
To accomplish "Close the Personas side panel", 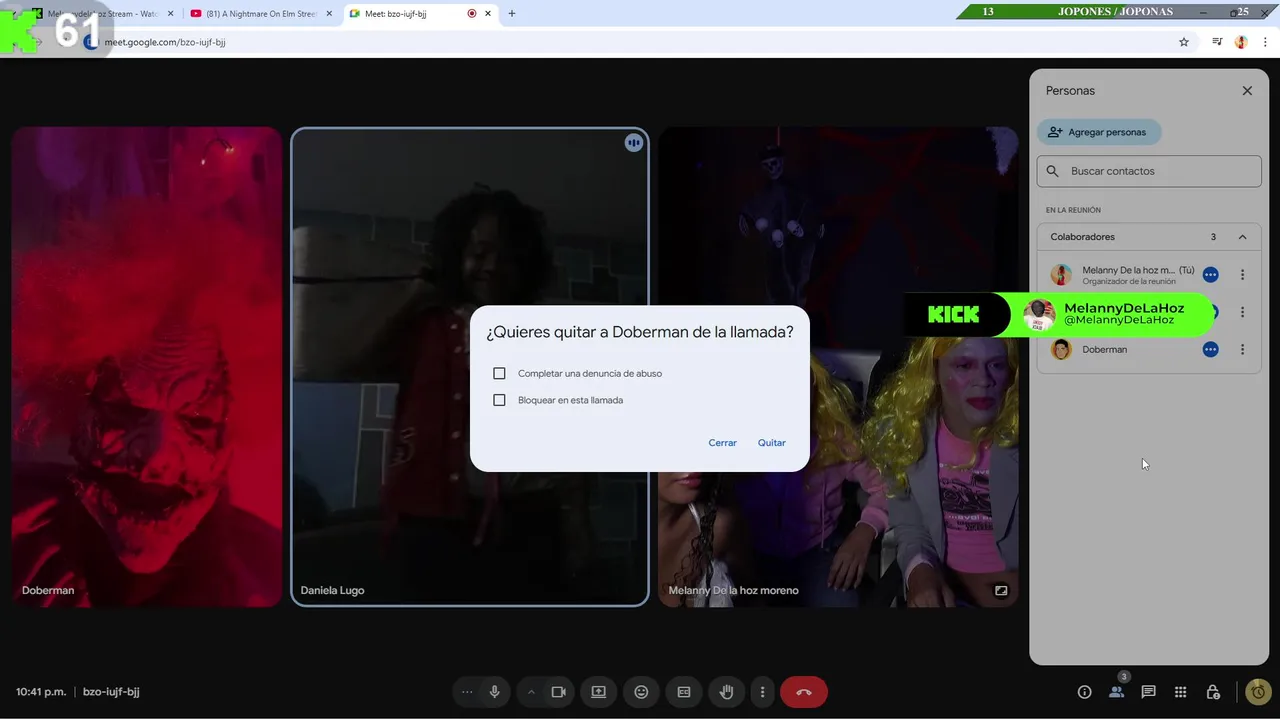I will pyautogui.click(x=1247, y=91).
